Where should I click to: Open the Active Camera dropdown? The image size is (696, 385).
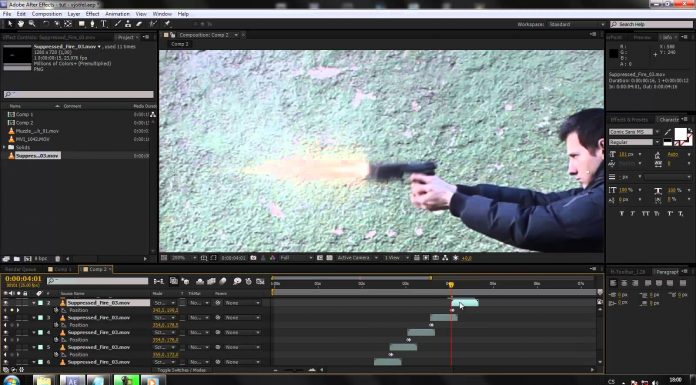click(x=358, y=258)
